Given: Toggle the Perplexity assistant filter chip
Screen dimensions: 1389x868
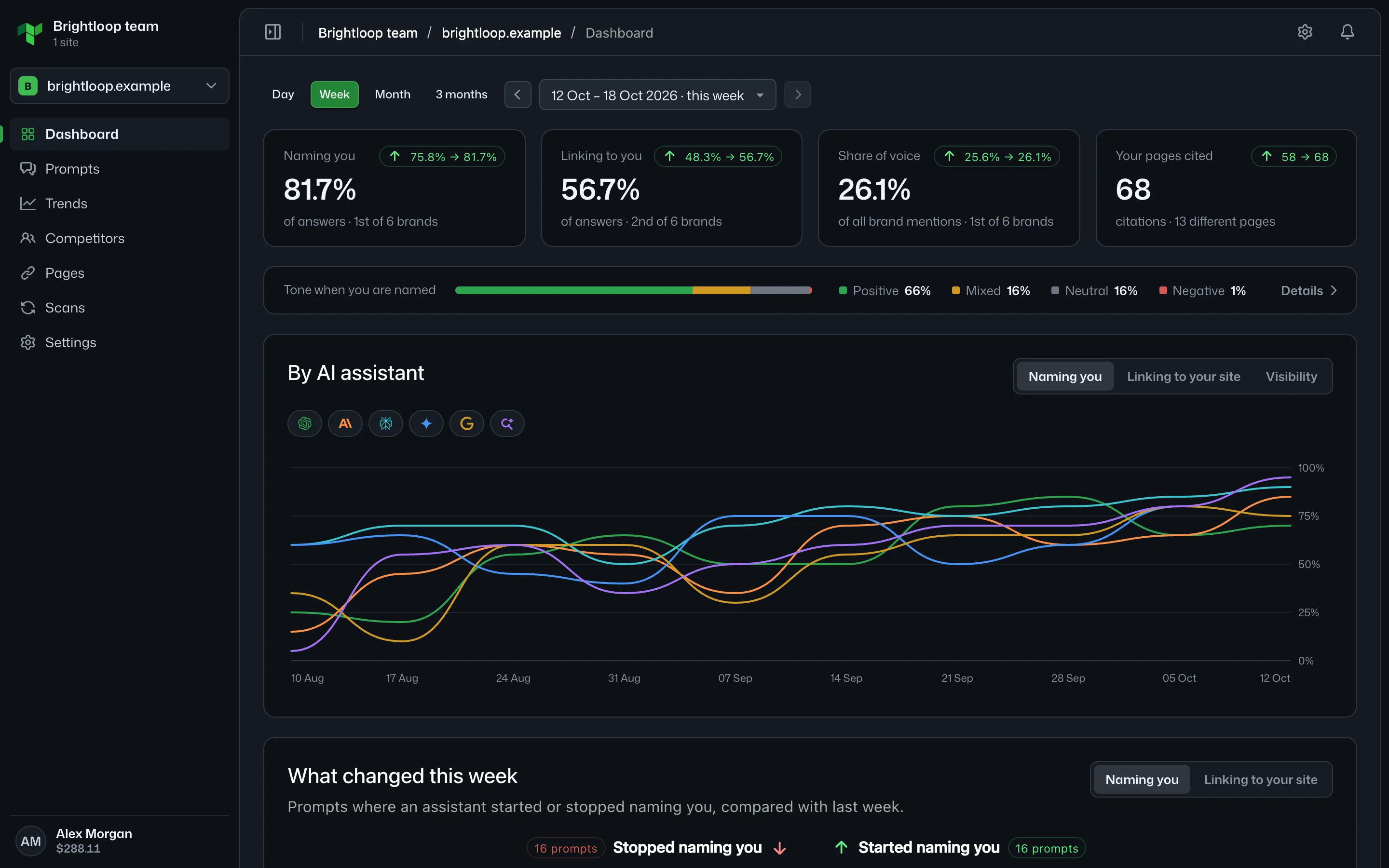Looking at the screenshot, I should pos(386,424).
